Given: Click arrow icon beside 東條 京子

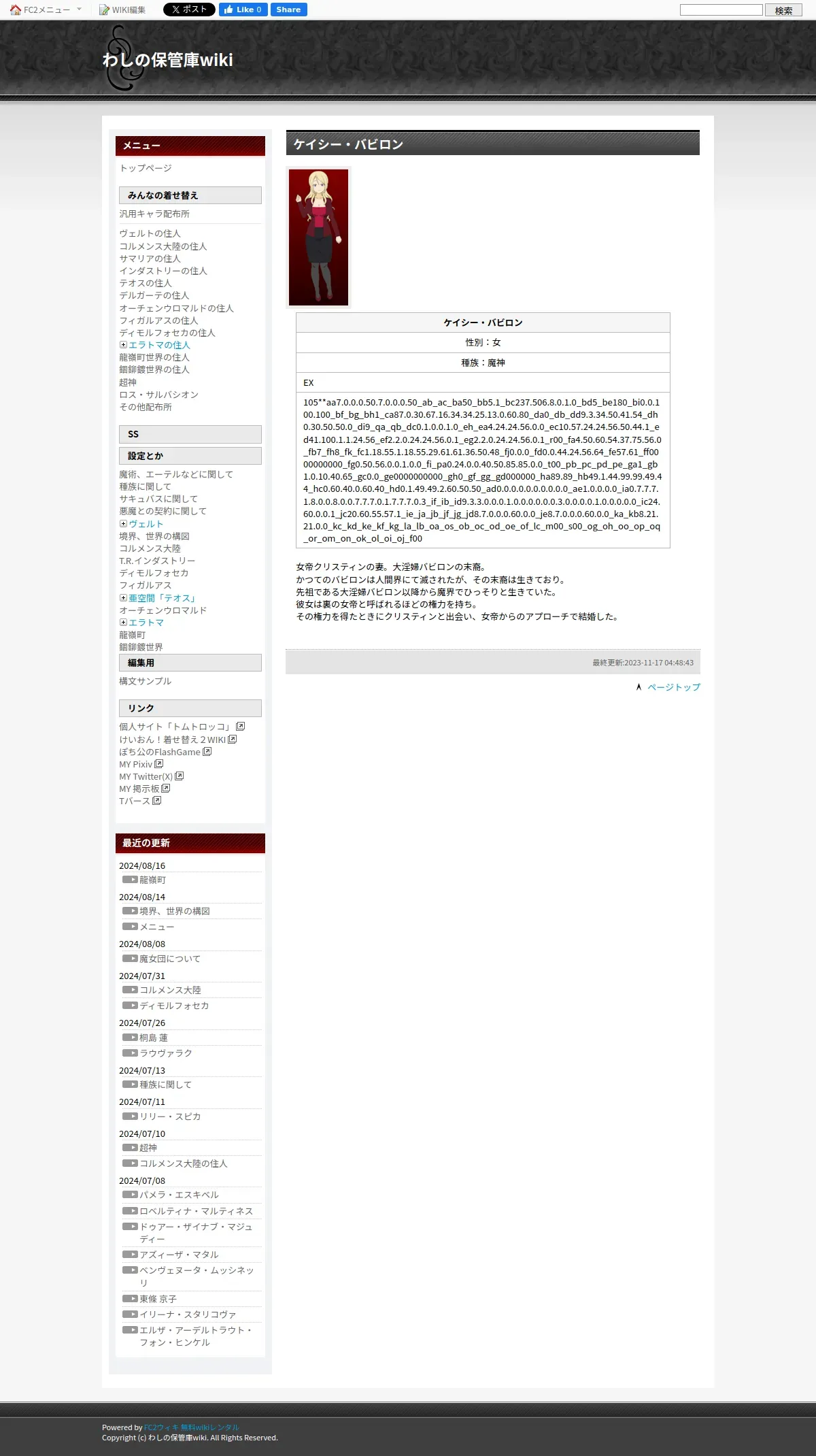Looking at the screenshot, I should [130, 1299].
